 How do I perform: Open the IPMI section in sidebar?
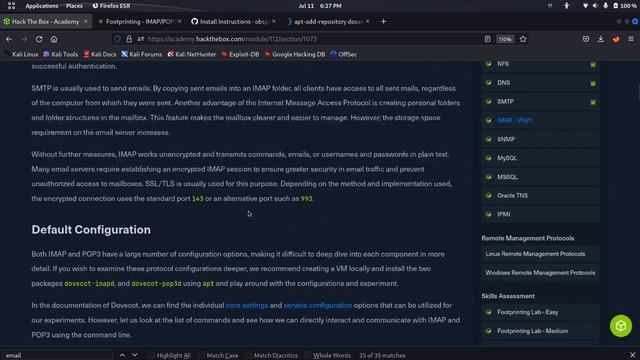click(540, 214)
